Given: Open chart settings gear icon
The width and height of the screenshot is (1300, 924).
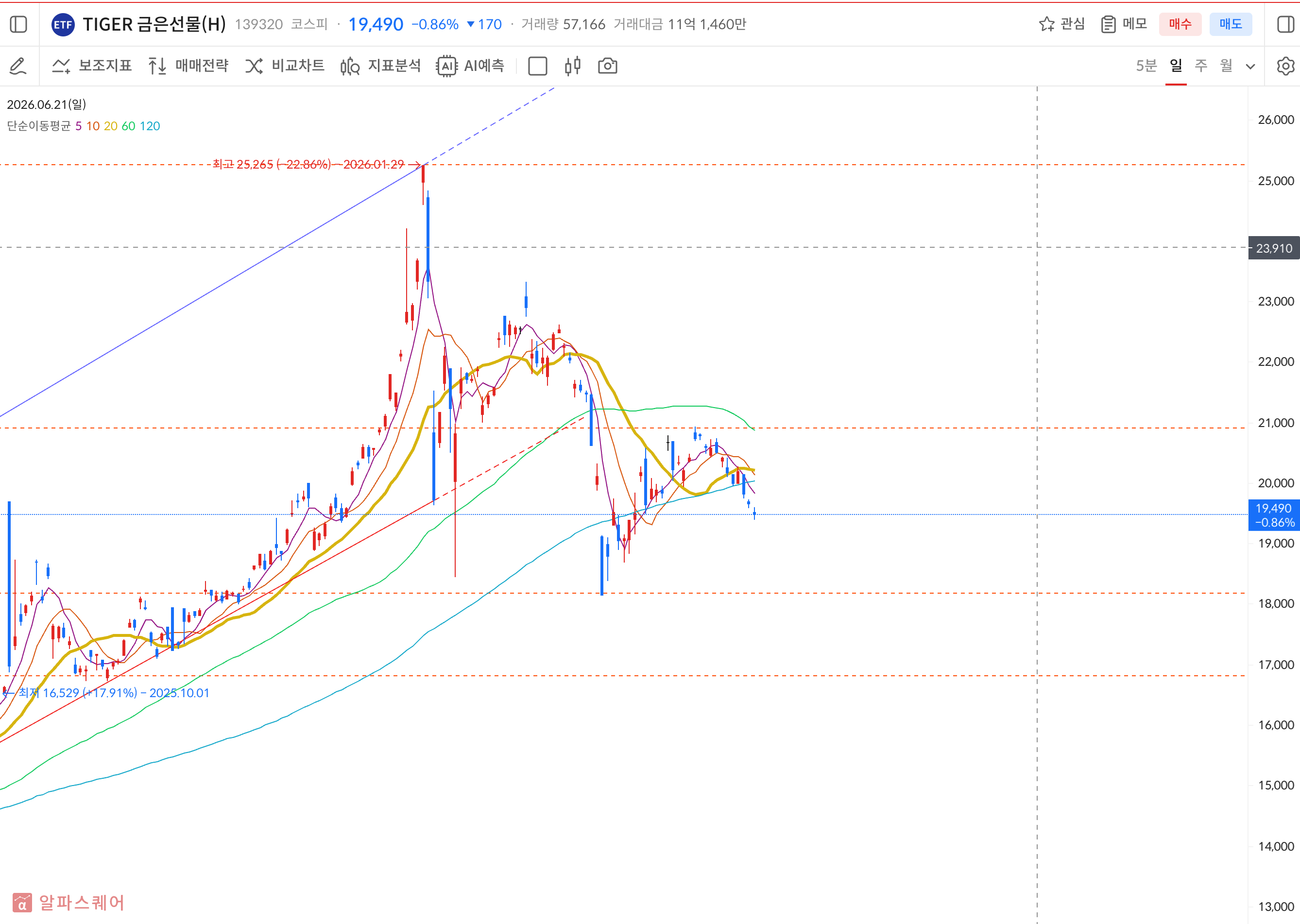Looking at the screenshot, I should click(x=1285, y=66).
